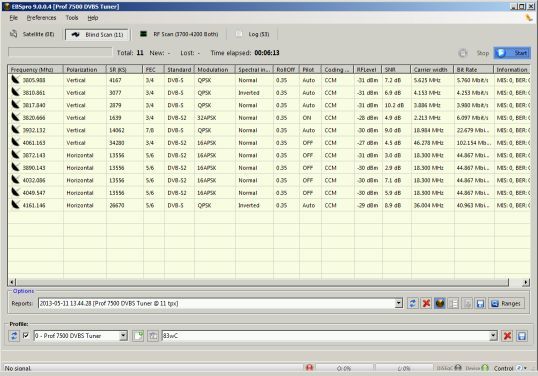Screen dimensions: 538x376
Task: Click transponder icon for 3820.666 row
Action: click(15, 117)
